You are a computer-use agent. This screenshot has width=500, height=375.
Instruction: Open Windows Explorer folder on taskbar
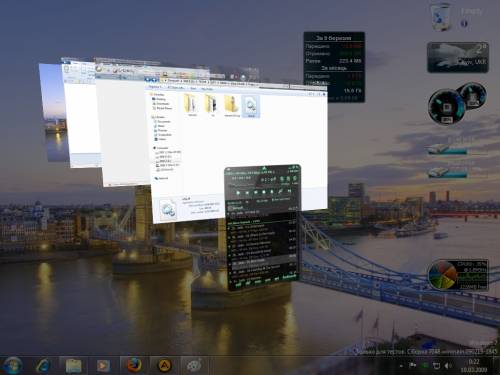[73, 366]
